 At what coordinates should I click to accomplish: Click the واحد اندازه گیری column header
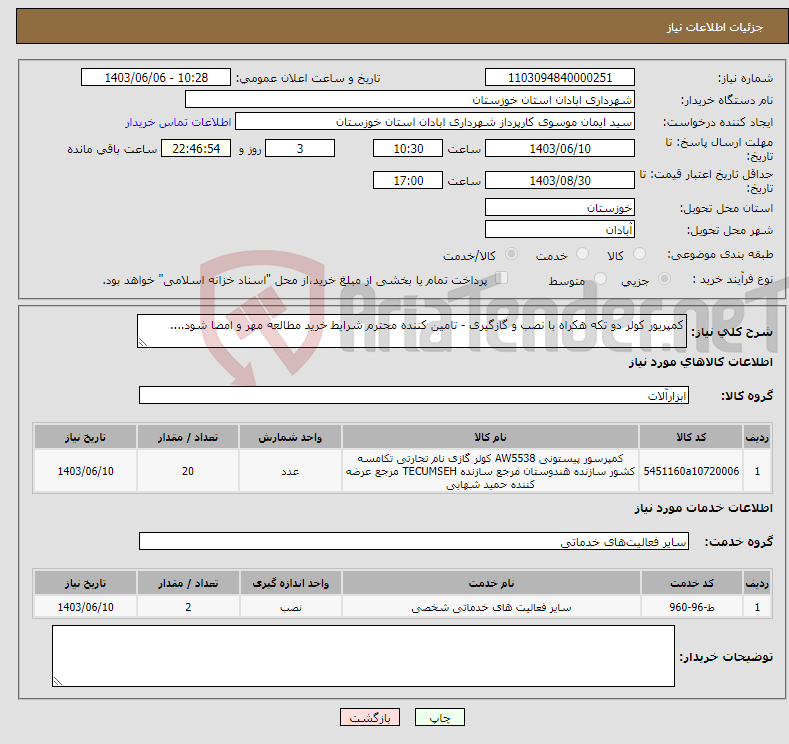click(x=291, y=583)
